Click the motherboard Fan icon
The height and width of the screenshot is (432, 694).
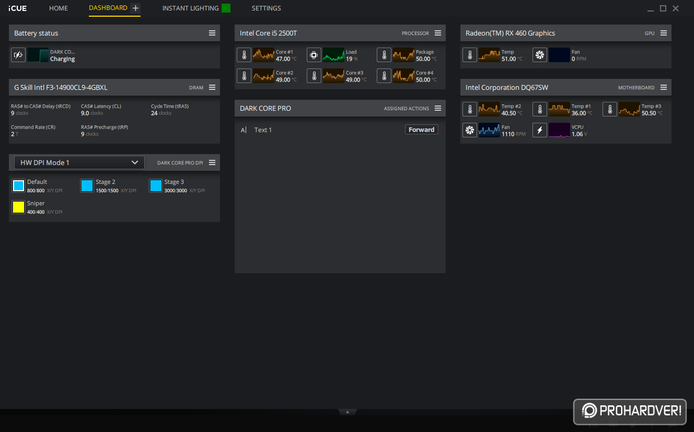(470, 131)
